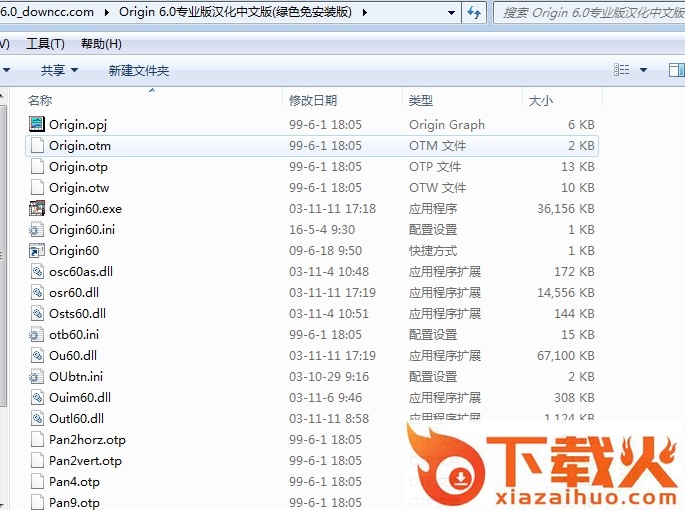
Task: Click the 16-5-4 9:30 date cell
Action: pyautogui.click(x=322, y=229)
